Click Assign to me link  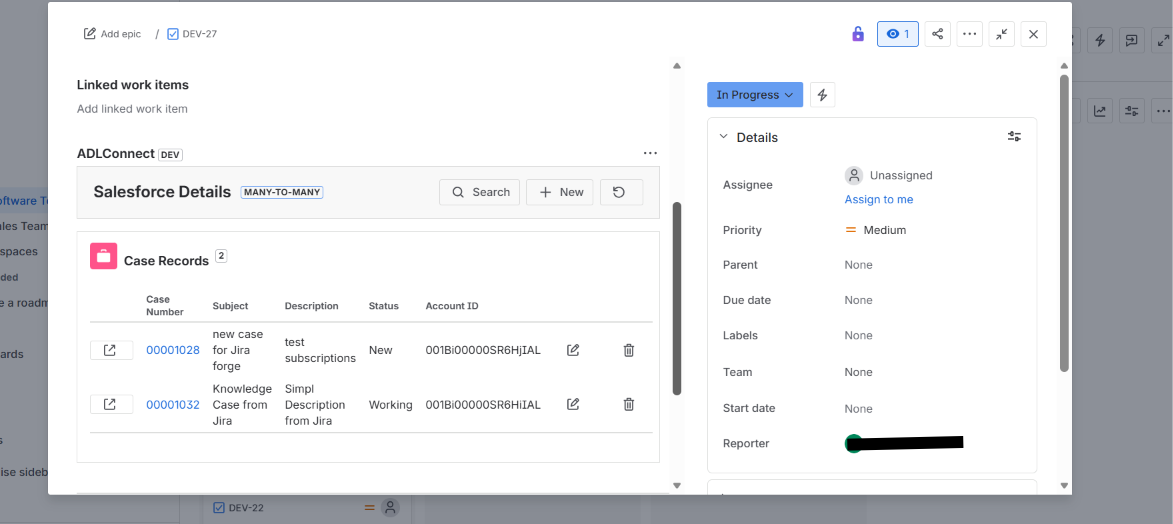[879, 199]
